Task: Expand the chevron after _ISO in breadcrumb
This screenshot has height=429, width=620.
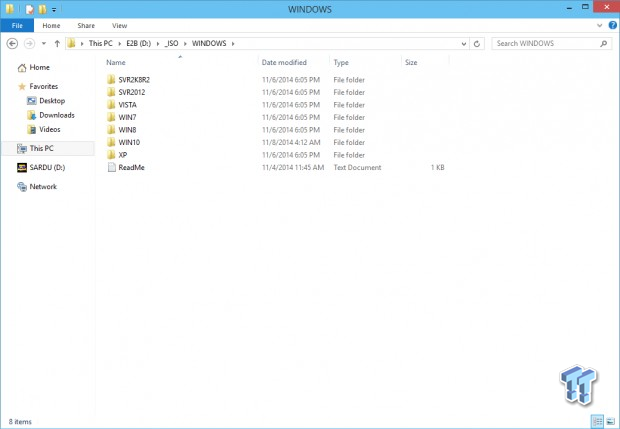Action: tap(185, 44)
